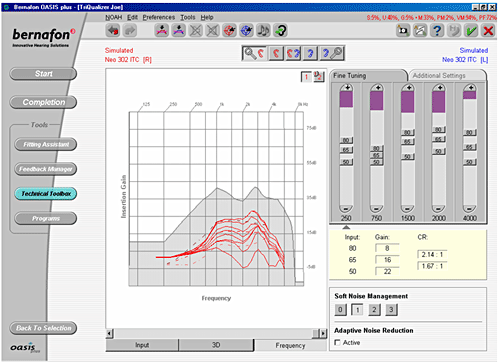Click the music notes toolbar icon
This screenshot has width=500, height=362.
click(x=263, y=31)
